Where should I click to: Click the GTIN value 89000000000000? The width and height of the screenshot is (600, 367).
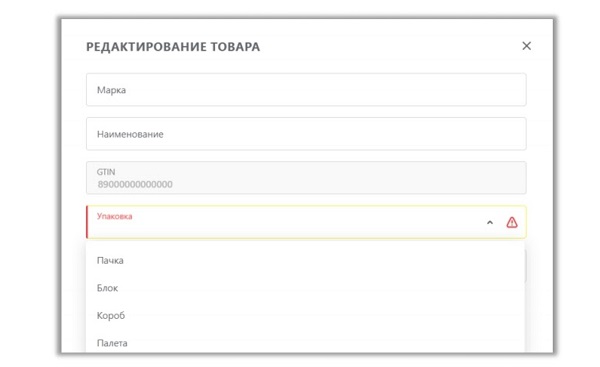point(135,184)
